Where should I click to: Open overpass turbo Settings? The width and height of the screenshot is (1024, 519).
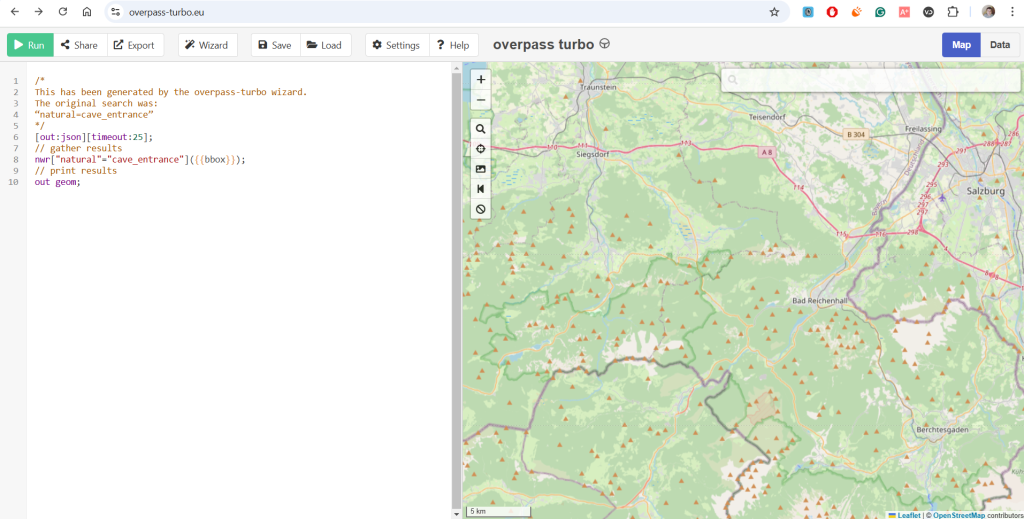pos(396,45)
